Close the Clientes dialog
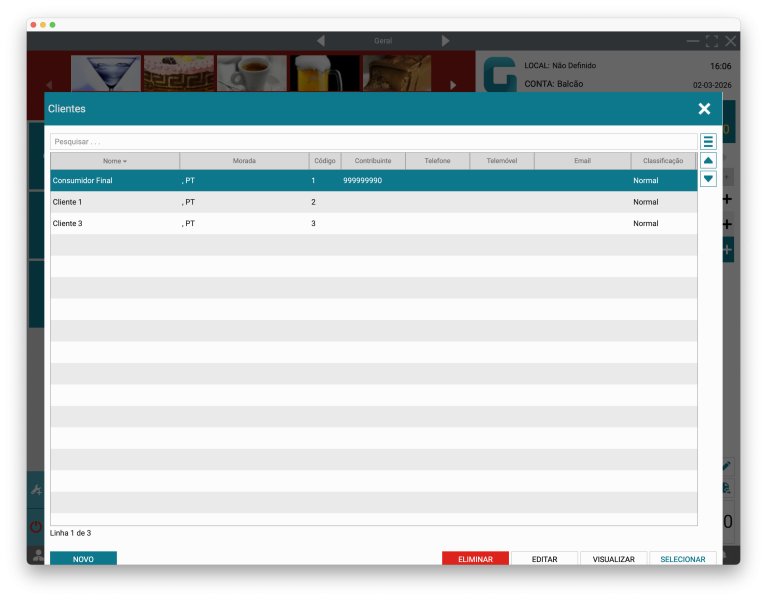This screenshot has height=600, width=767. 704,109
